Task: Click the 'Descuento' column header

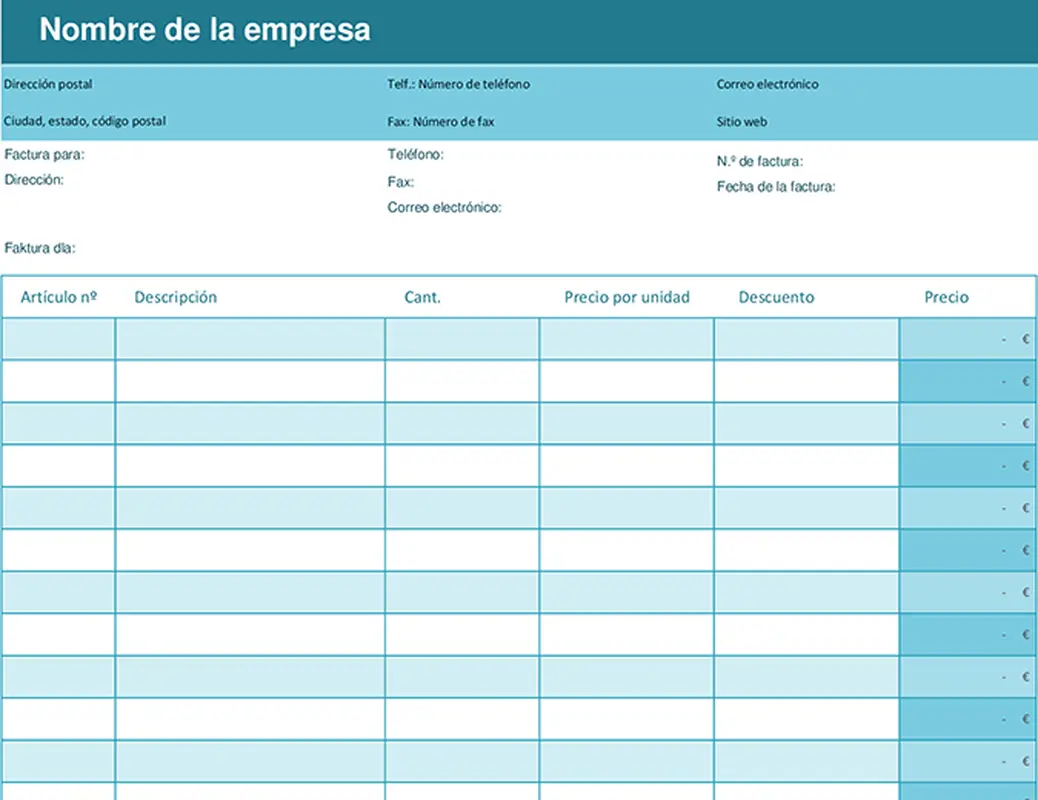Action: pyautogui.click(x=776, y=297)
